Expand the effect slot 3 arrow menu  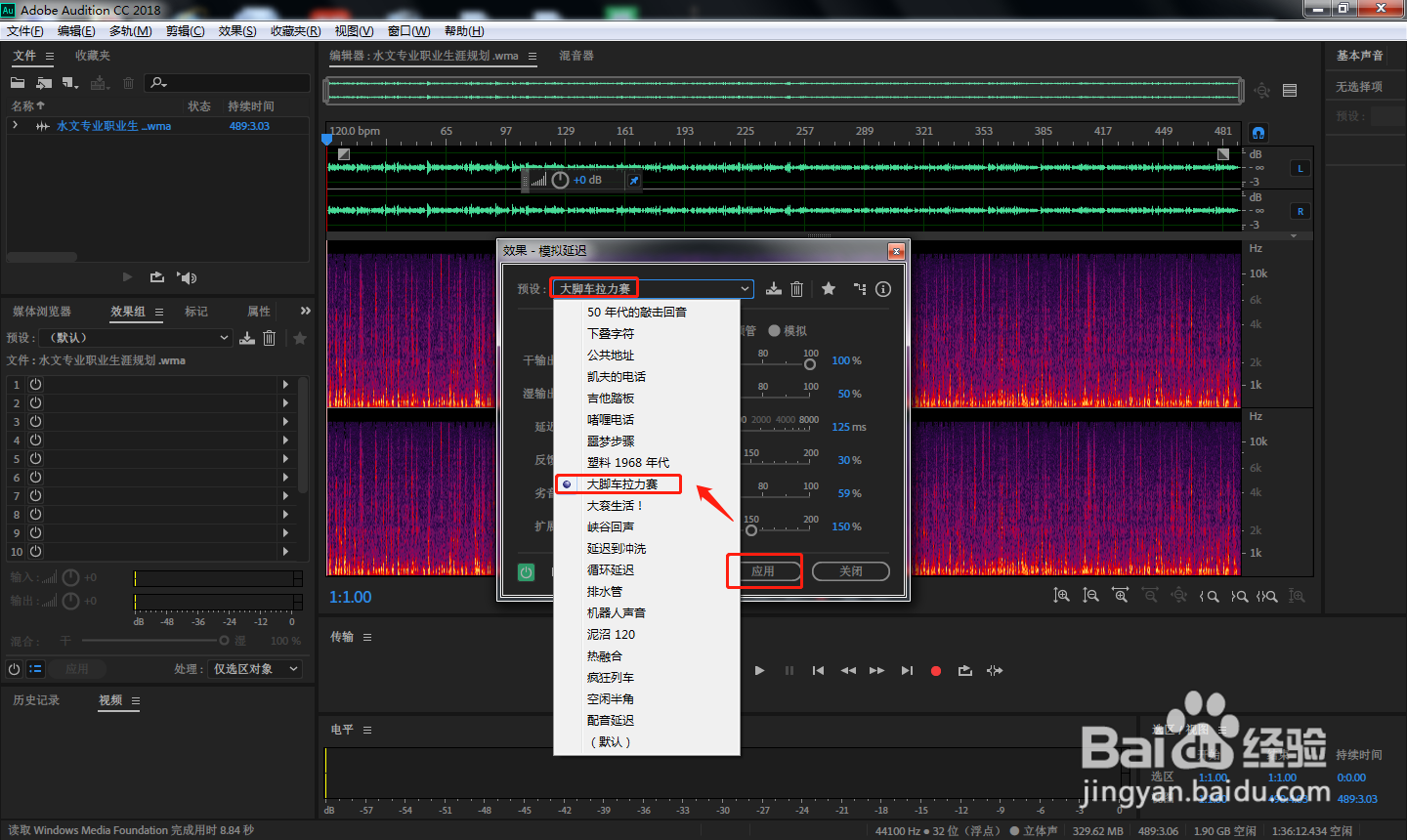tap(285, 422)
